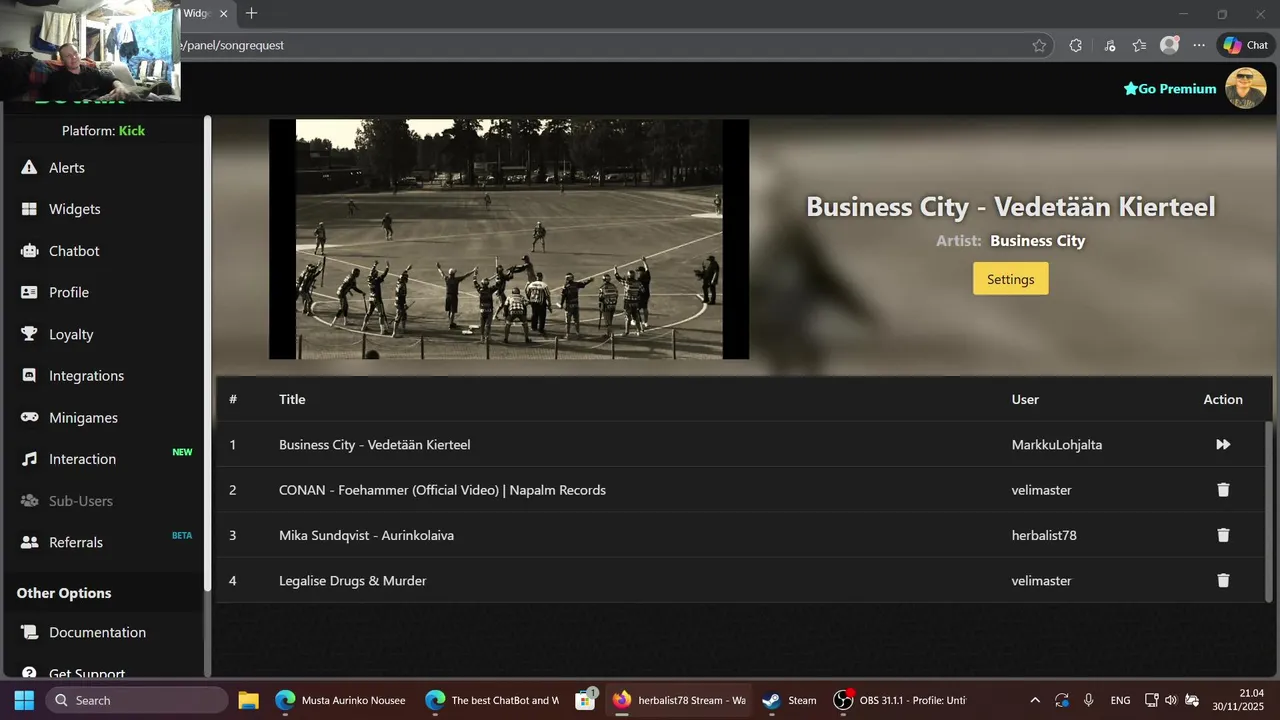Click the media control music note icon
Image resolution: width=1280 pixels, height=720 pixels.
coord(1110,45)
